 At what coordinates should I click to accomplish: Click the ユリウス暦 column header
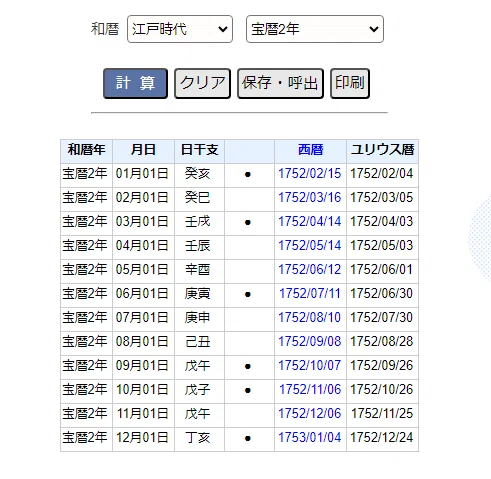point(382,150)
